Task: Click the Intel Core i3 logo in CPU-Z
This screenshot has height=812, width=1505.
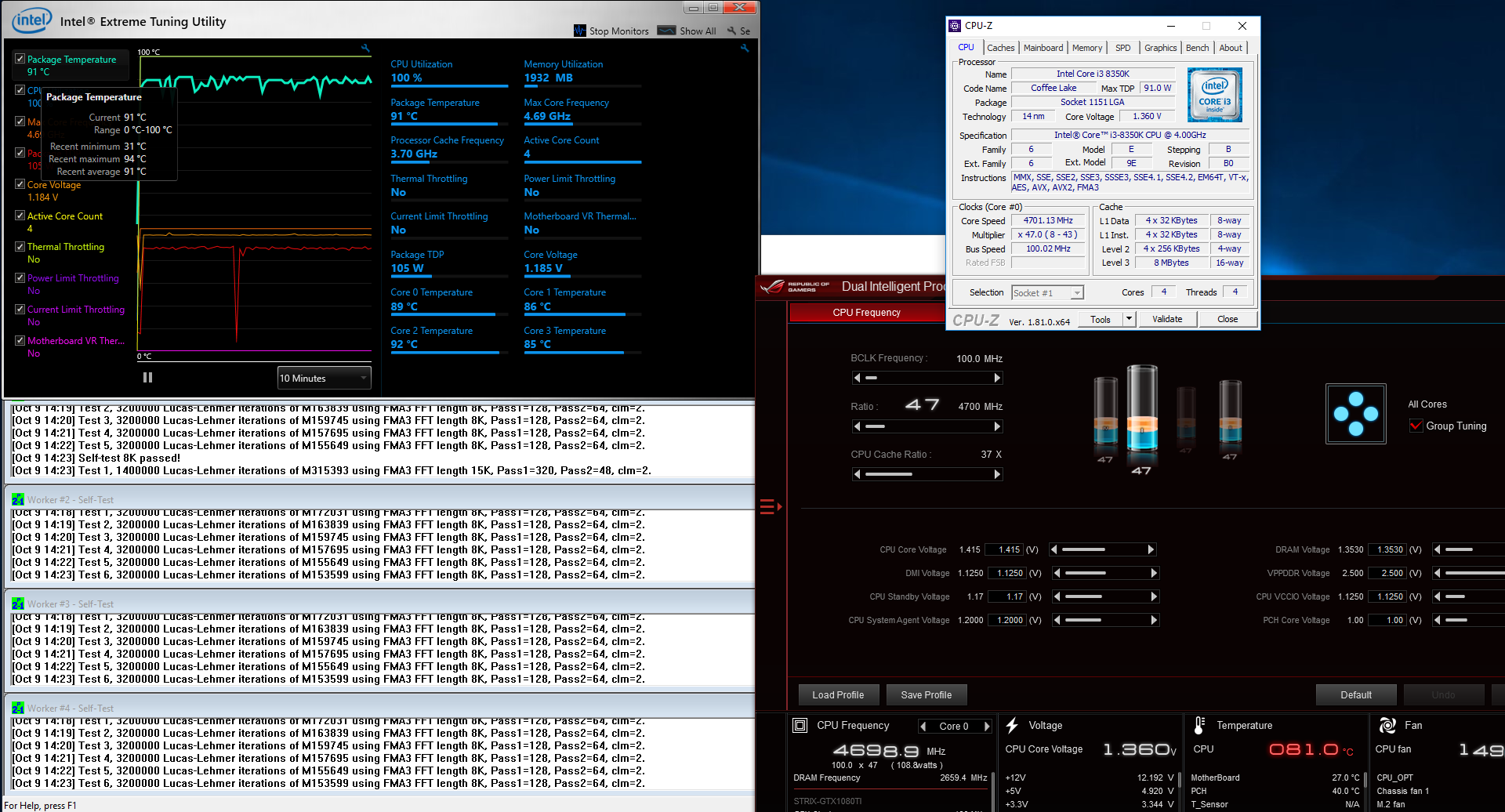Action: coord(1215,95)
